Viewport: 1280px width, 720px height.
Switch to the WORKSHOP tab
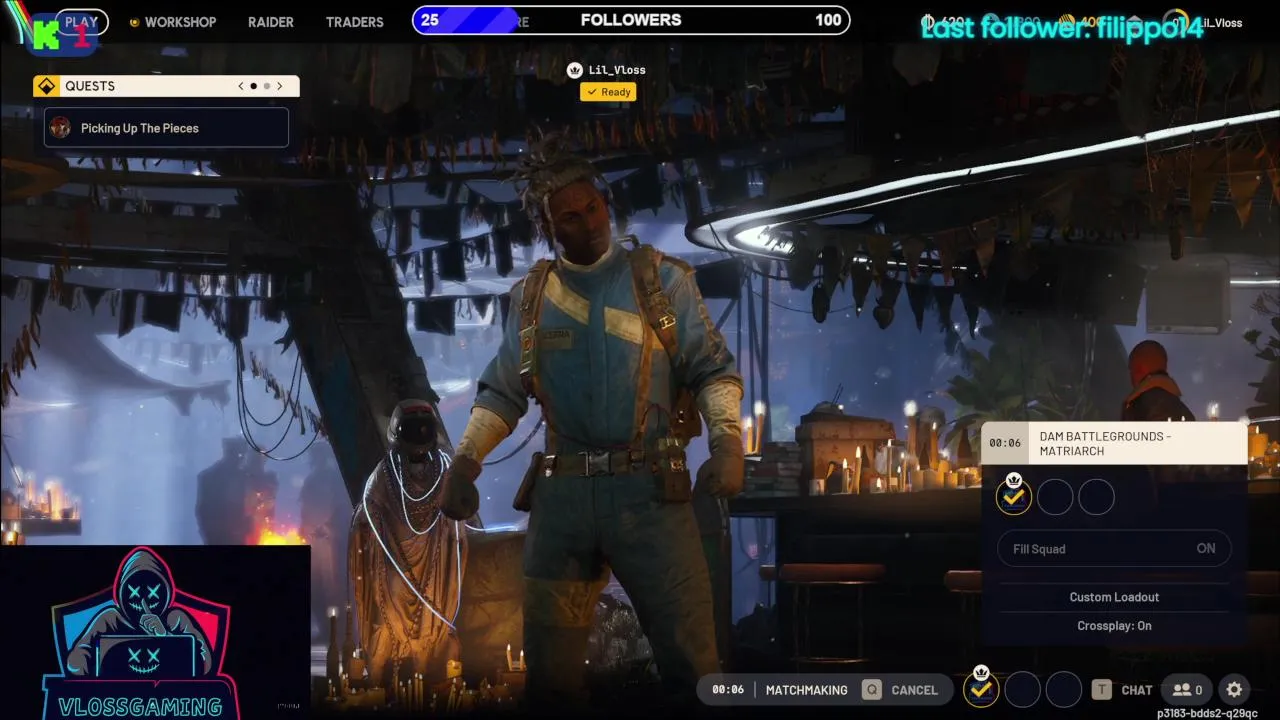(x=180, y=22)
